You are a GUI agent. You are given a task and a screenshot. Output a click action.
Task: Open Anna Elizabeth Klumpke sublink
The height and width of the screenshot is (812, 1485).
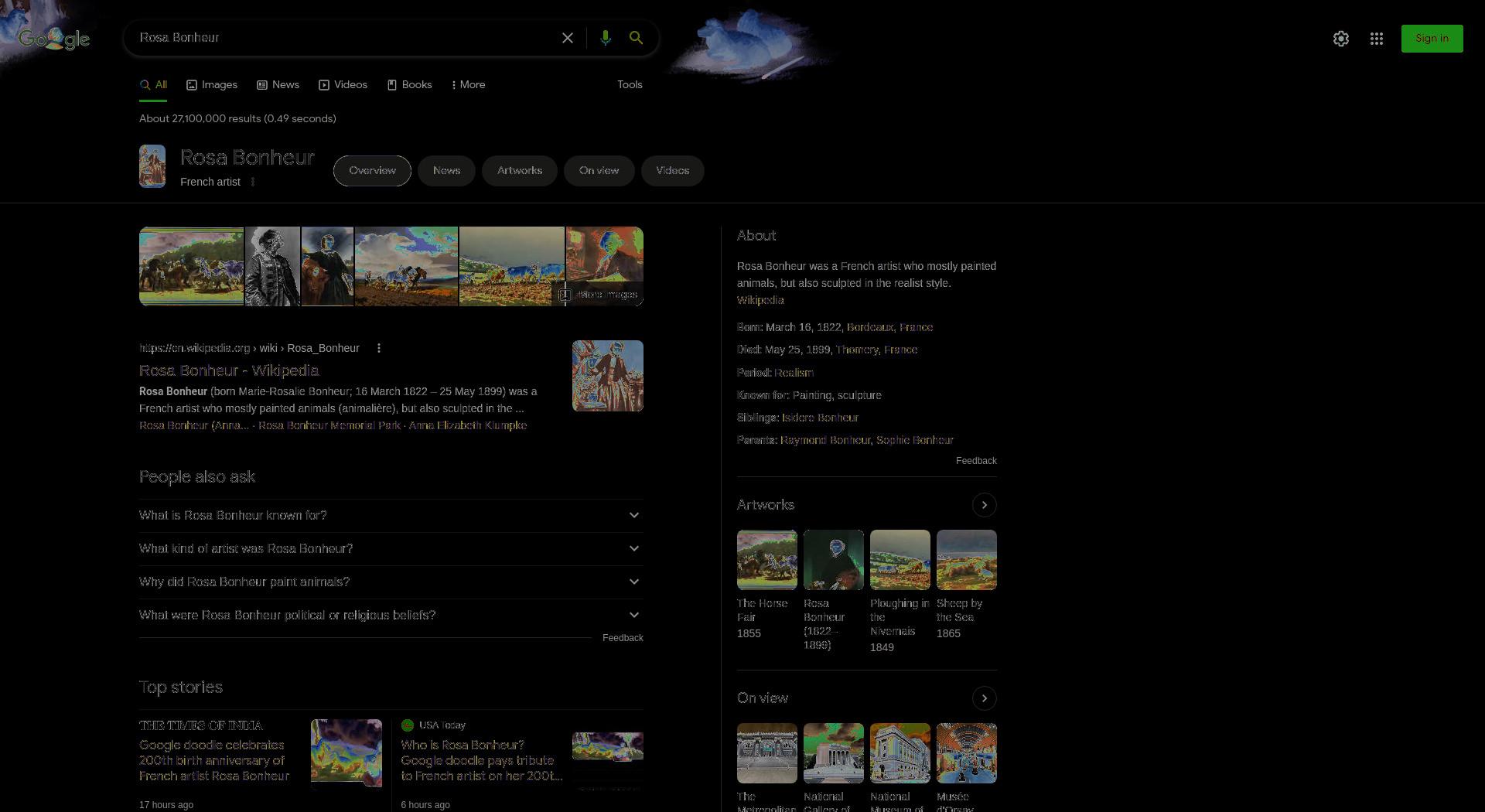click(x=467, y=425)
